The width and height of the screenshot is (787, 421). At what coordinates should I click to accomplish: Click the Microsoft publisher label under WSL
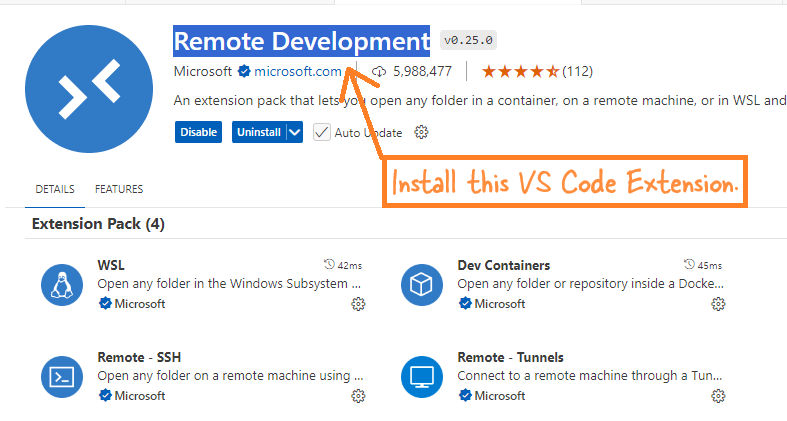[x=140, y=304]
